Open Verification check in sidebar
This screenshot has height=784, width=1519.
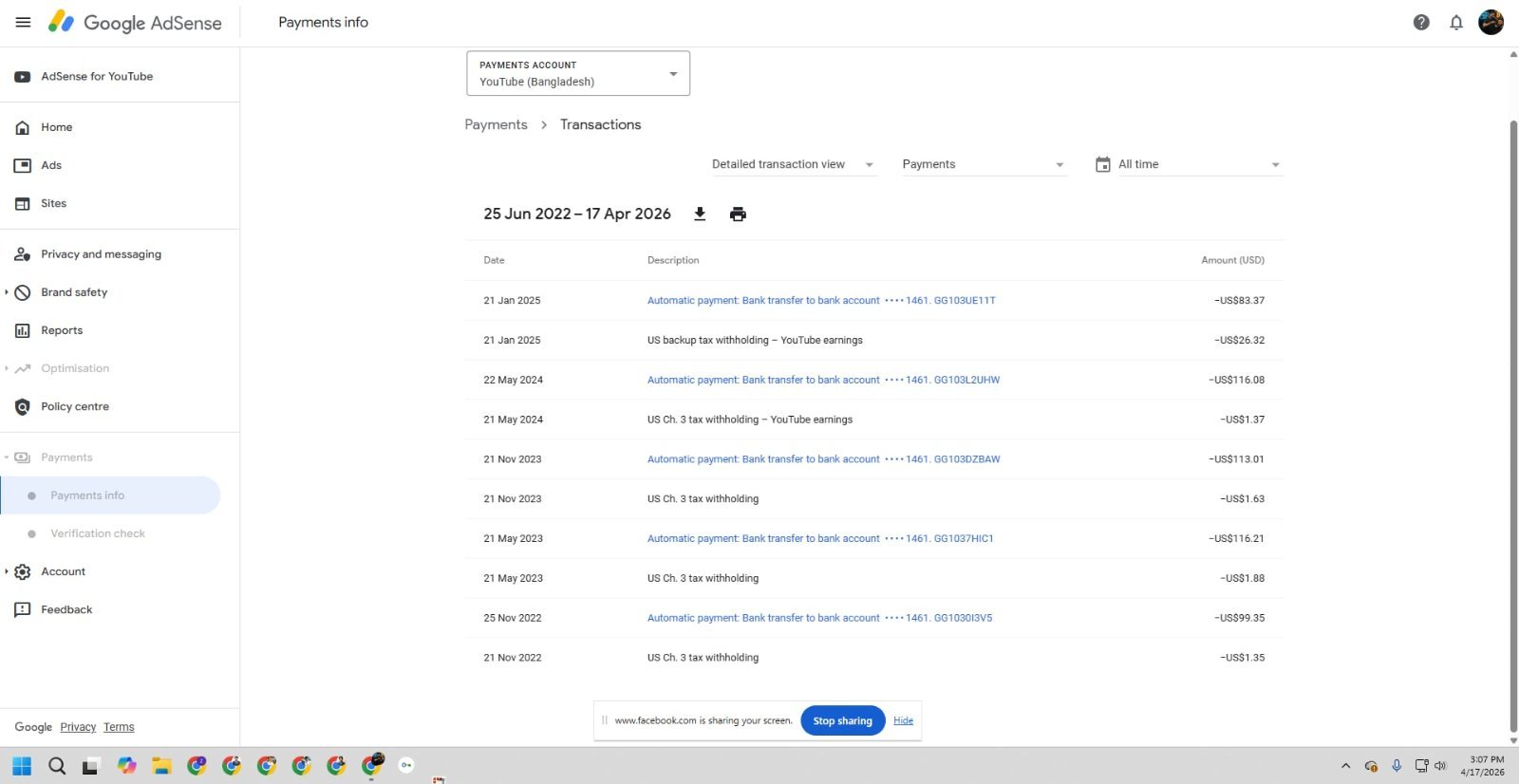tap(98, 533)
